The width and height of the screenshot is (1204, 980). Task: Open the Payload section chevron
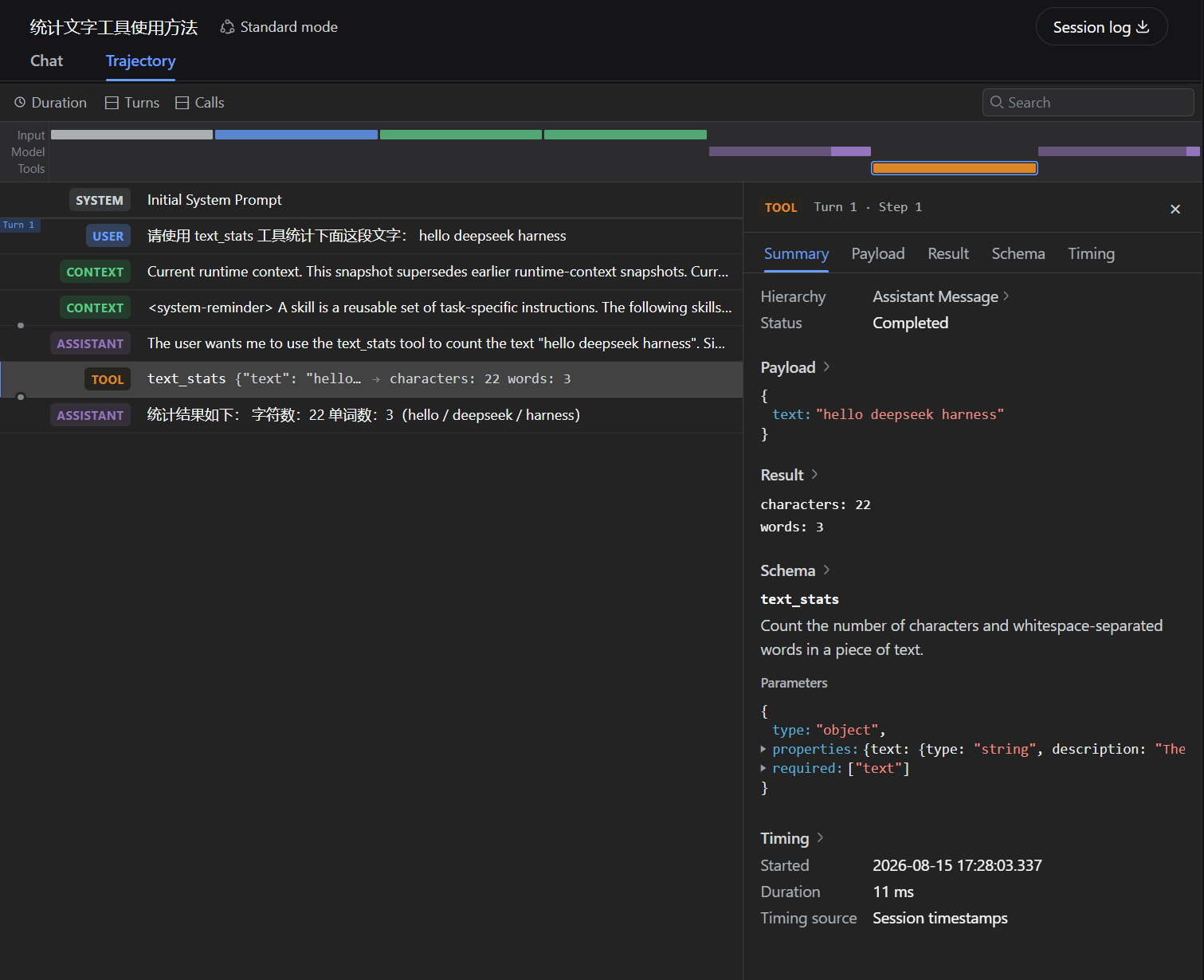point(826,367)
